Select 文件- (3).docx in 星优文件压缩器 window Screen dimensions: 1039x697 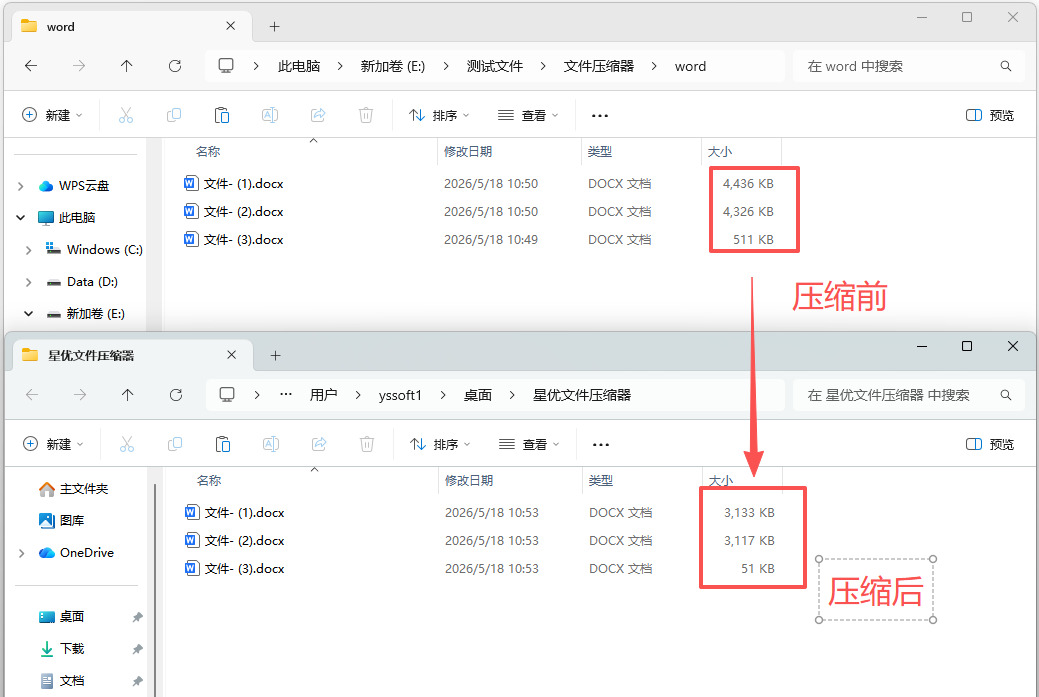click(235, 568)
